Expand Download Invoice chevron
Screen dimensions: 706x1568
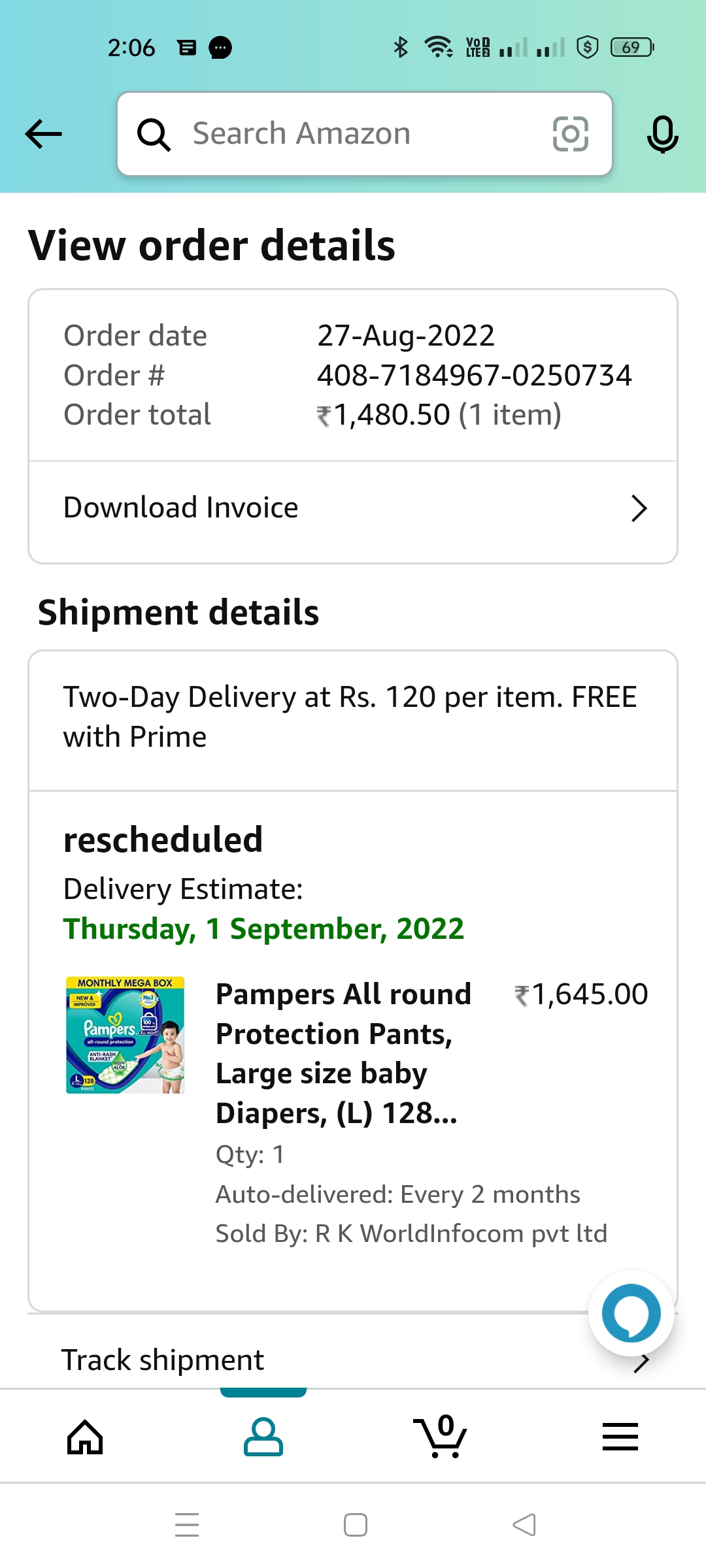[x=639, y=508]
